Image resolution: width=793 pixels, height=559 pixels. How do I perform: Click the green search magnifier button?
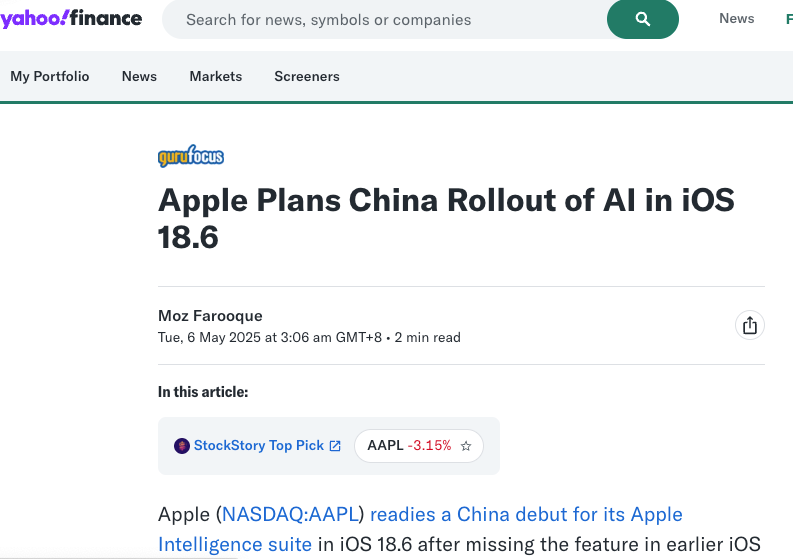point(642,19)
